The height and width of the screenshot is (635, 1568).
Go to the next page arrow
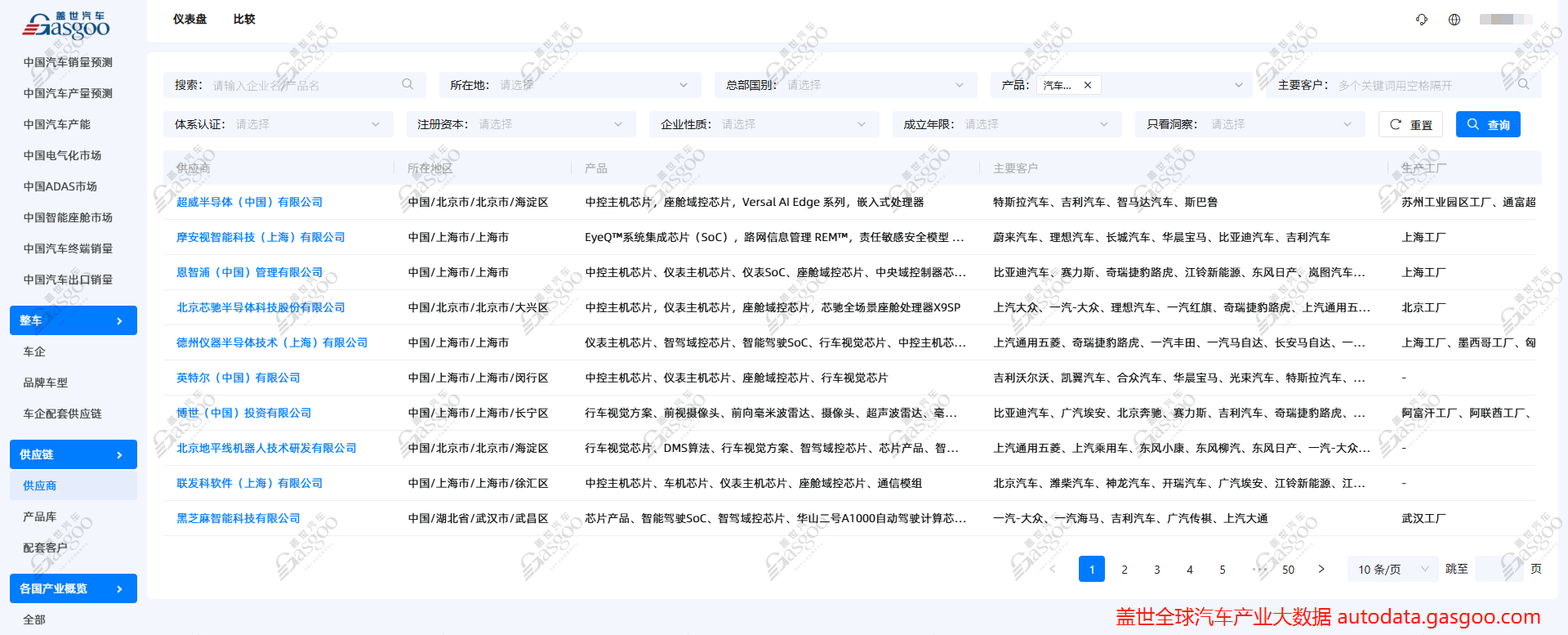[1321, 569]
